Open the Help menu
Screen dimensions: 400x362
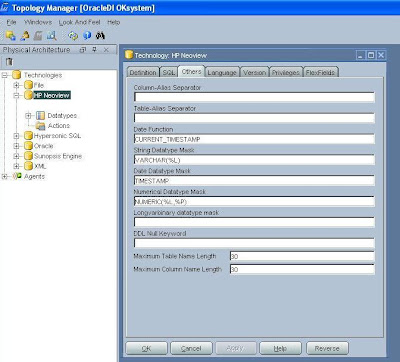pos(113,22)
